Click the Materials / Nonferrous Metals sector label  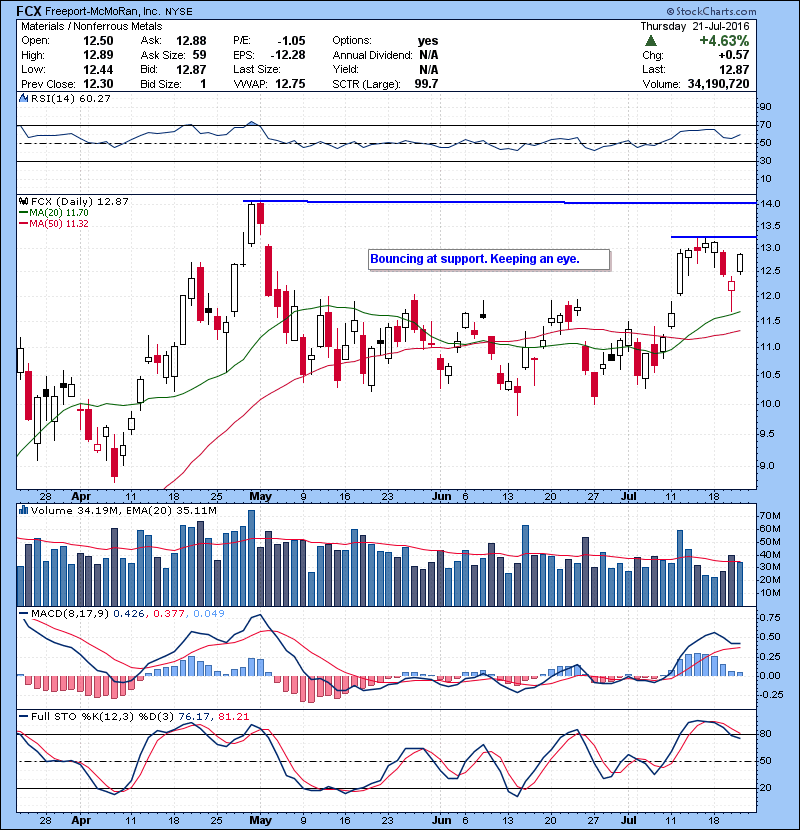(92, 26)
